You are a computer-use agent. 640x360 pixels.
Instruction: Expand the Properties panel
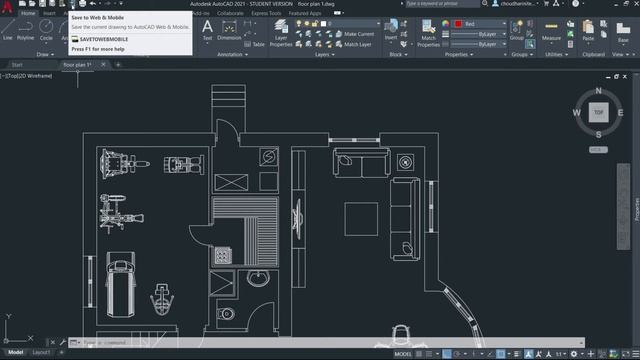(459, 54)
